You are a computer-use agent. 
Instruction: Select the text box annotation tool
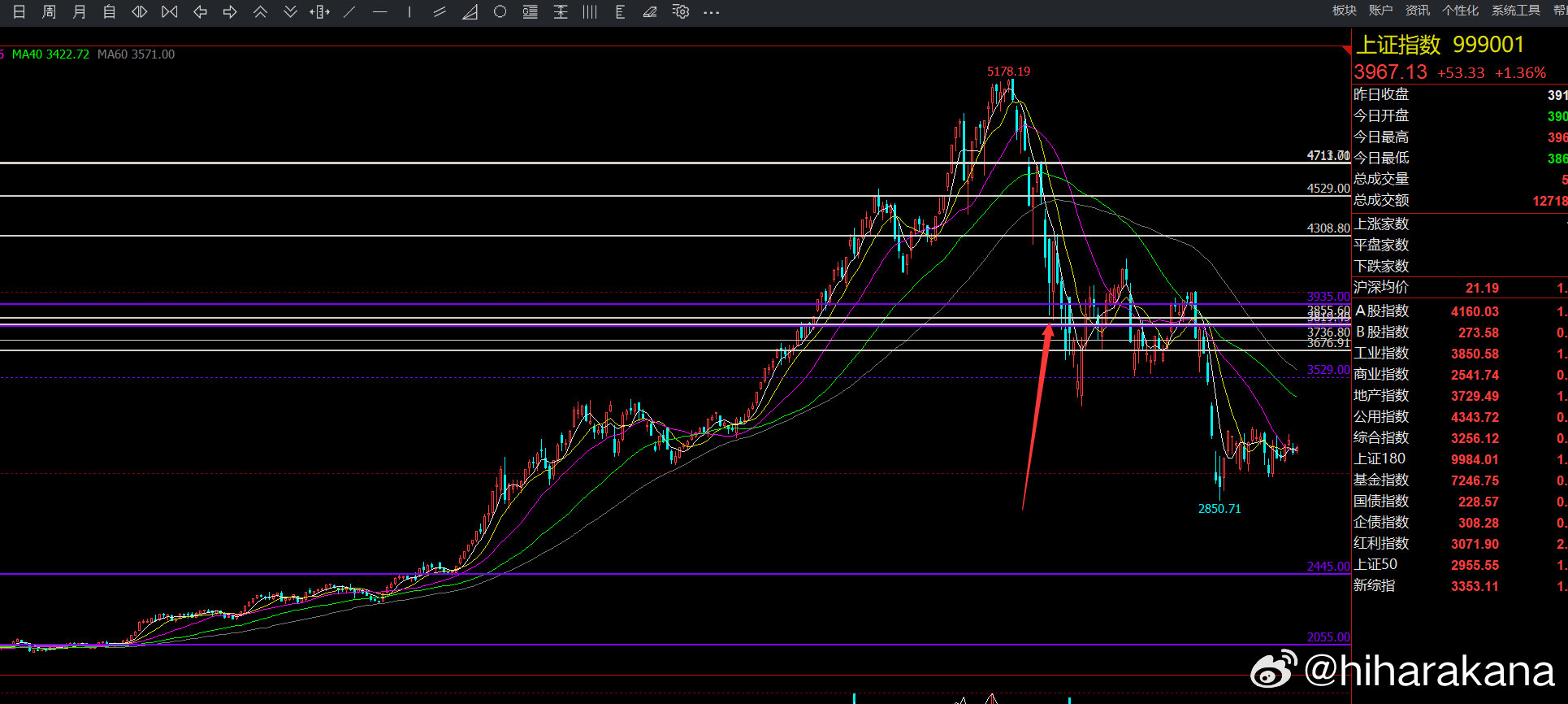(530, 12)
